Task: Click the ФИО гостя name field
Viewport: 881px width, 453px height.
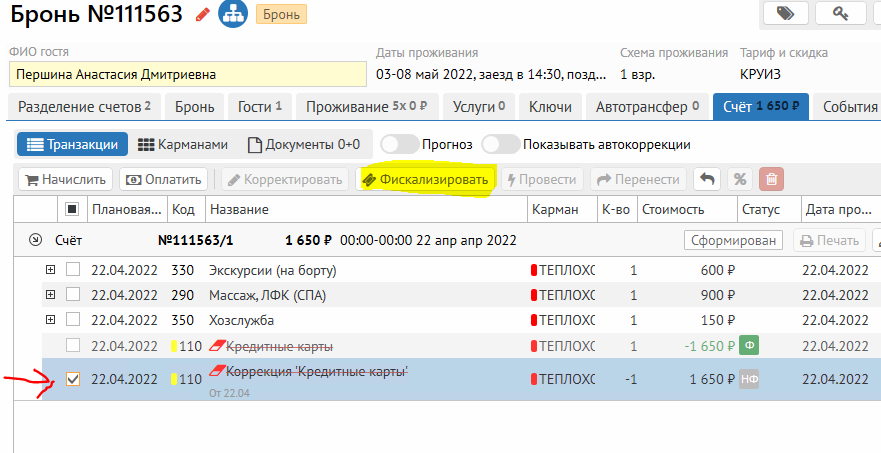Action: 187,74
